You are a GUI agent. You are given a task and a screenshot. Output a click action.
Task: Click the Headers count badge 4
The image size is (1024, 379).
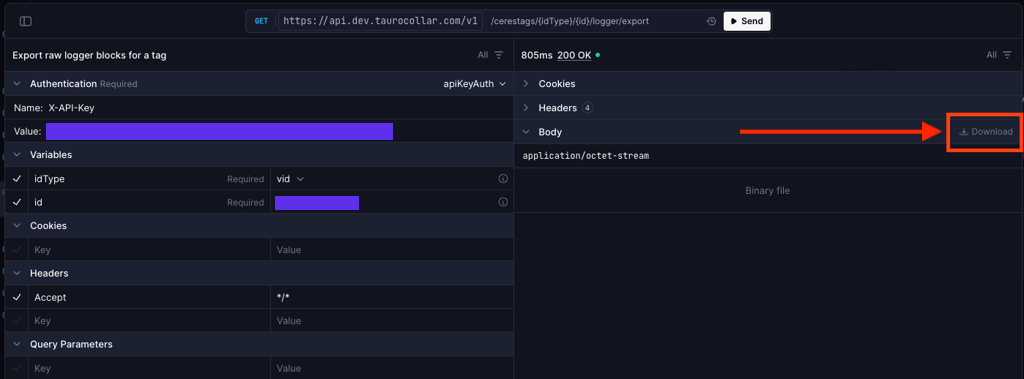pyautogui.click(x=587, y=108)
